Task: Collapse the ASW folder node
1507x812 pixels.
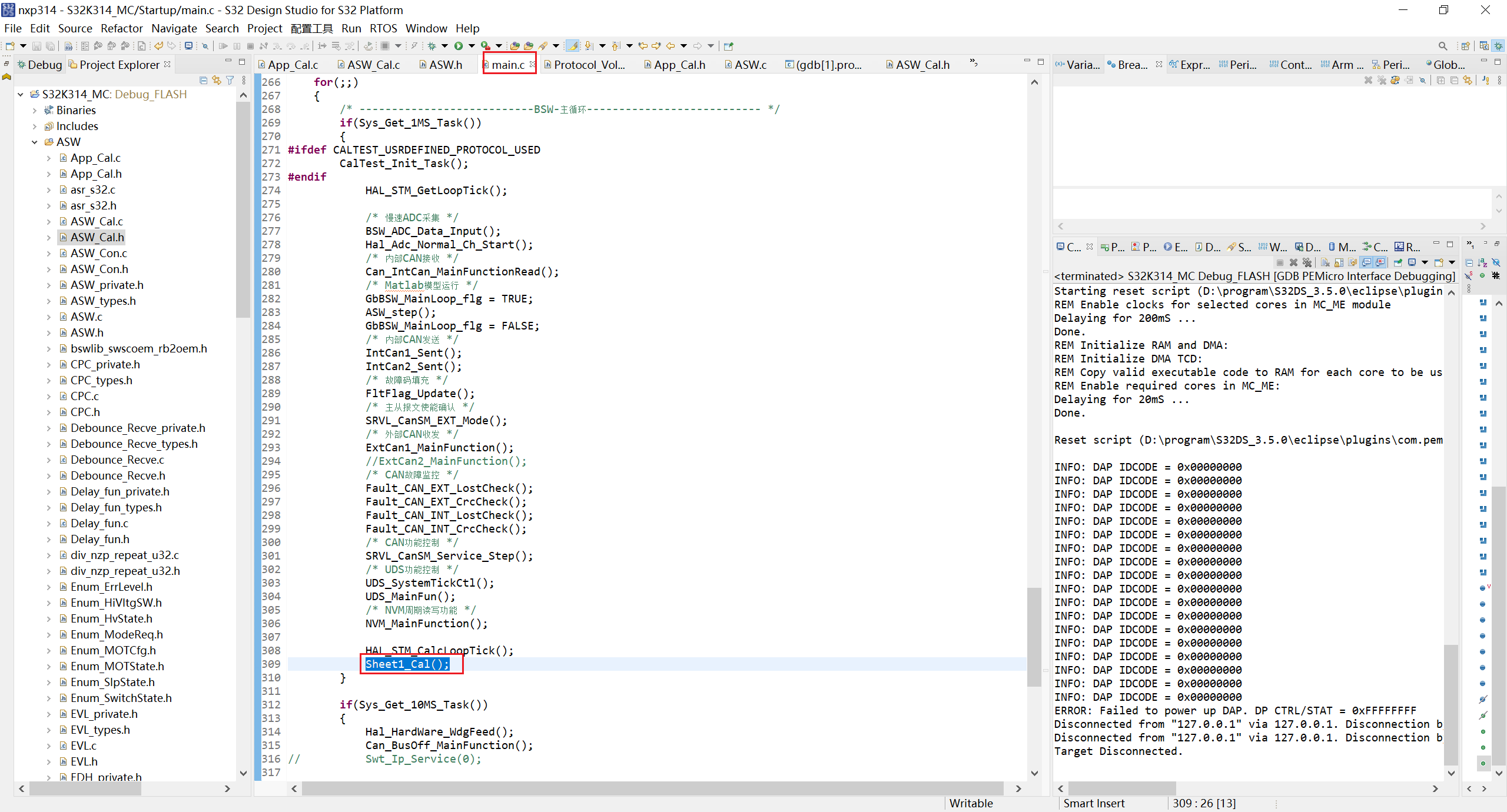Action: click(34, 142)
